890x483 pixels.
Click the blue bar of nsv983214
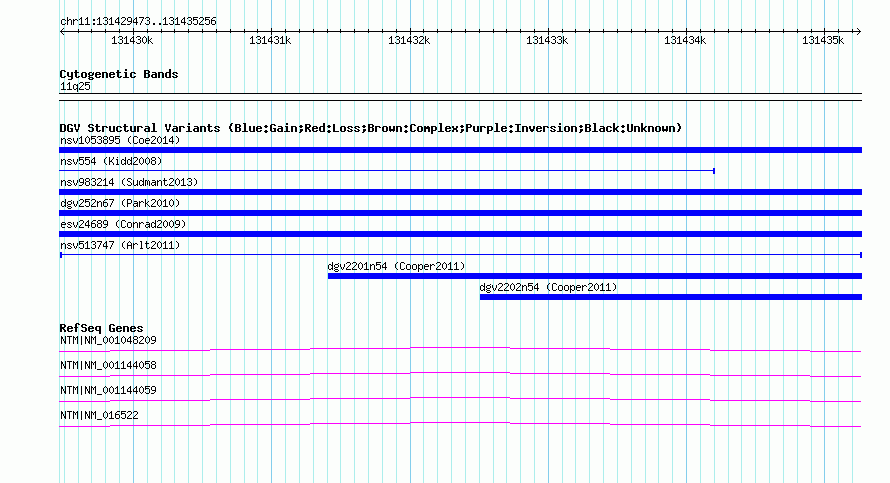click(x=460, y=192)
